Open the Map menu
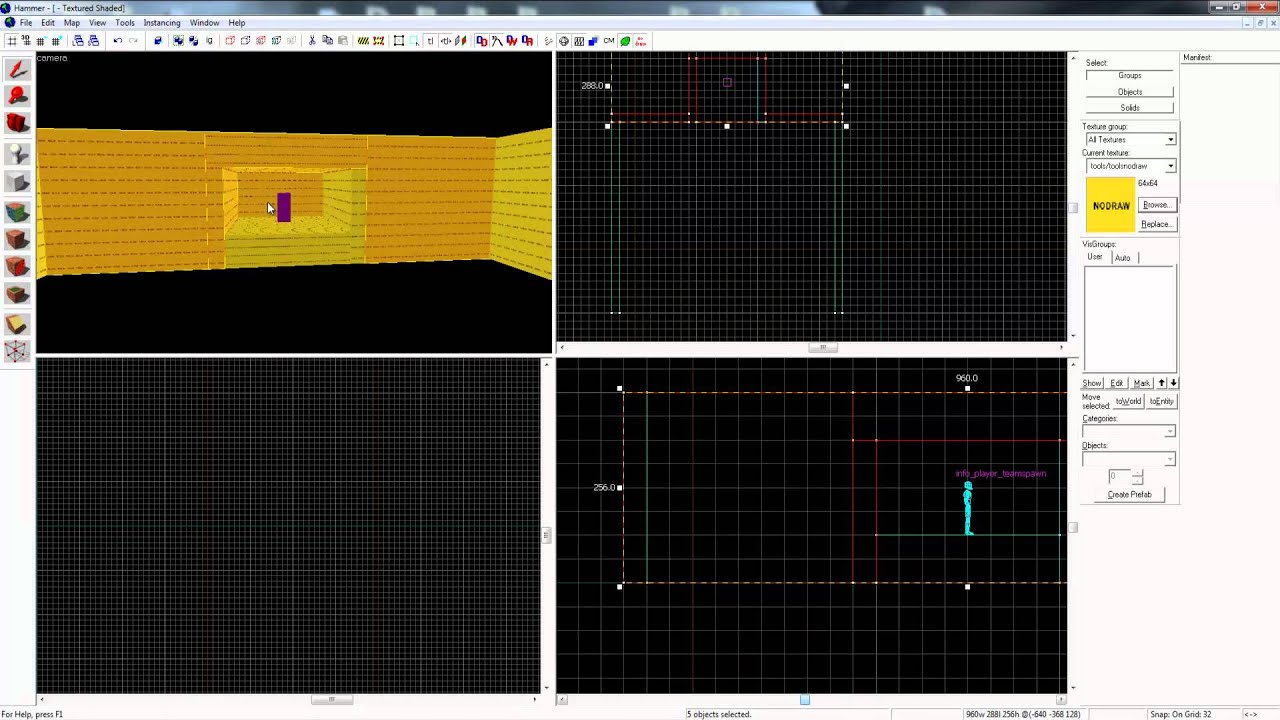Image resolution: width=1280 pixels, height=720 pixels. (x=72, y=22)
